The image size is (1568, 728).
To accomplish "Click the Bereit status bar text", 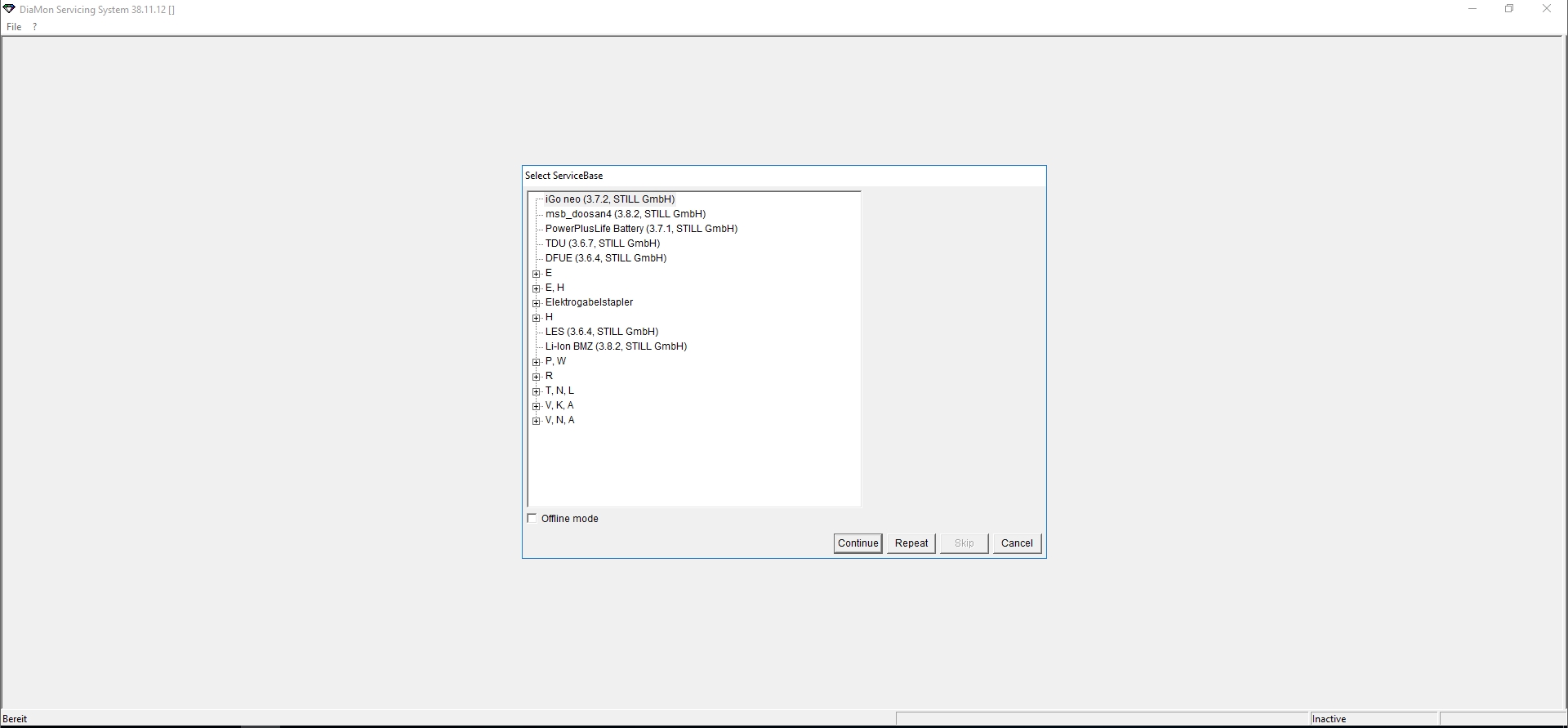I will point(15,719).
